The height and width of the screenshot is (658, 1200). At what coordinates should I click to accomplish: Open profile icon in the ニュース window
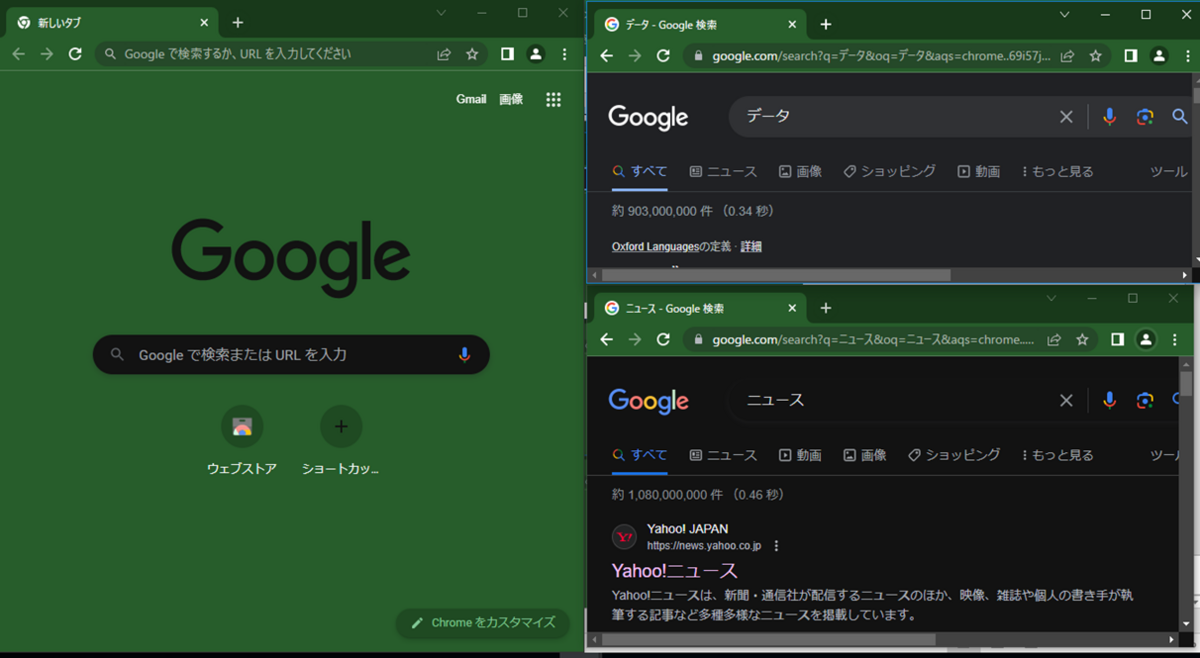(x=1146, y=340)
